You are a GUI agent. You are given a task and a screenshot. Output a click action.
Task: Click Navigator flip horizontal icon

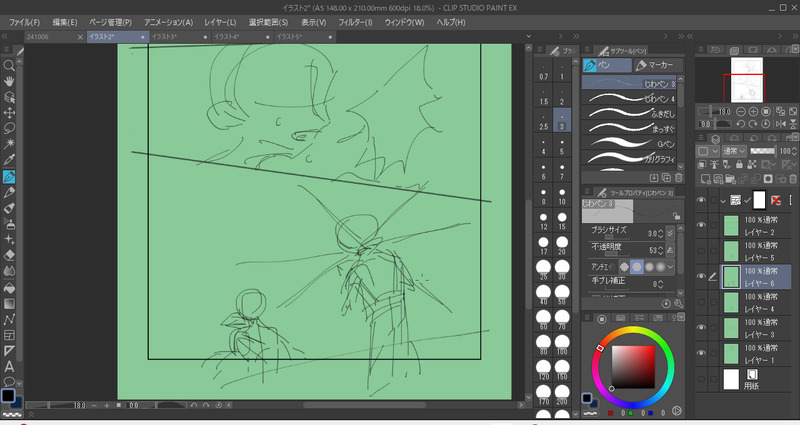click(781, 124)
